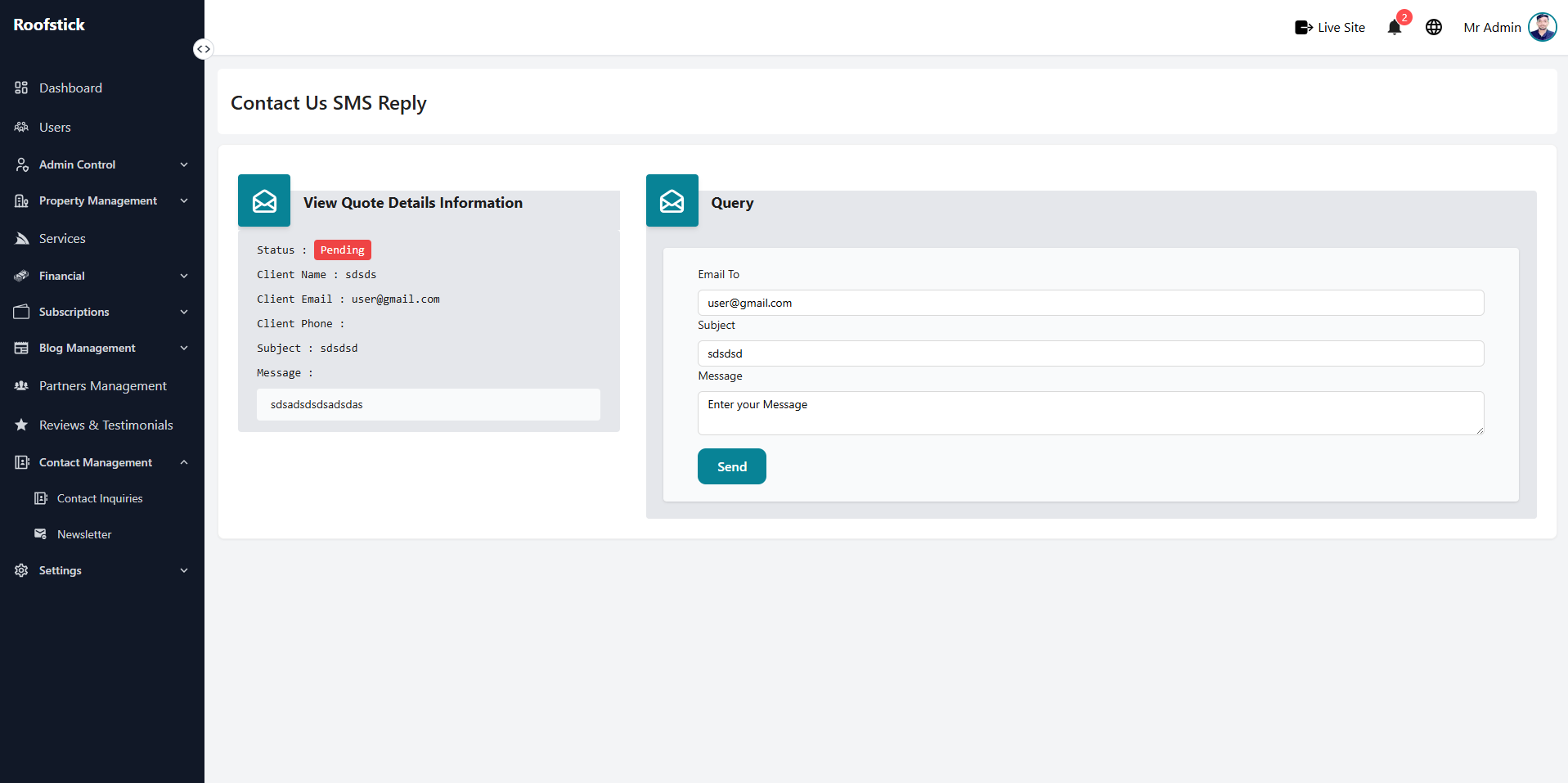Viewport: 1568px width, 783px height.
Task: Click the Send button
Action: (732, 466)
